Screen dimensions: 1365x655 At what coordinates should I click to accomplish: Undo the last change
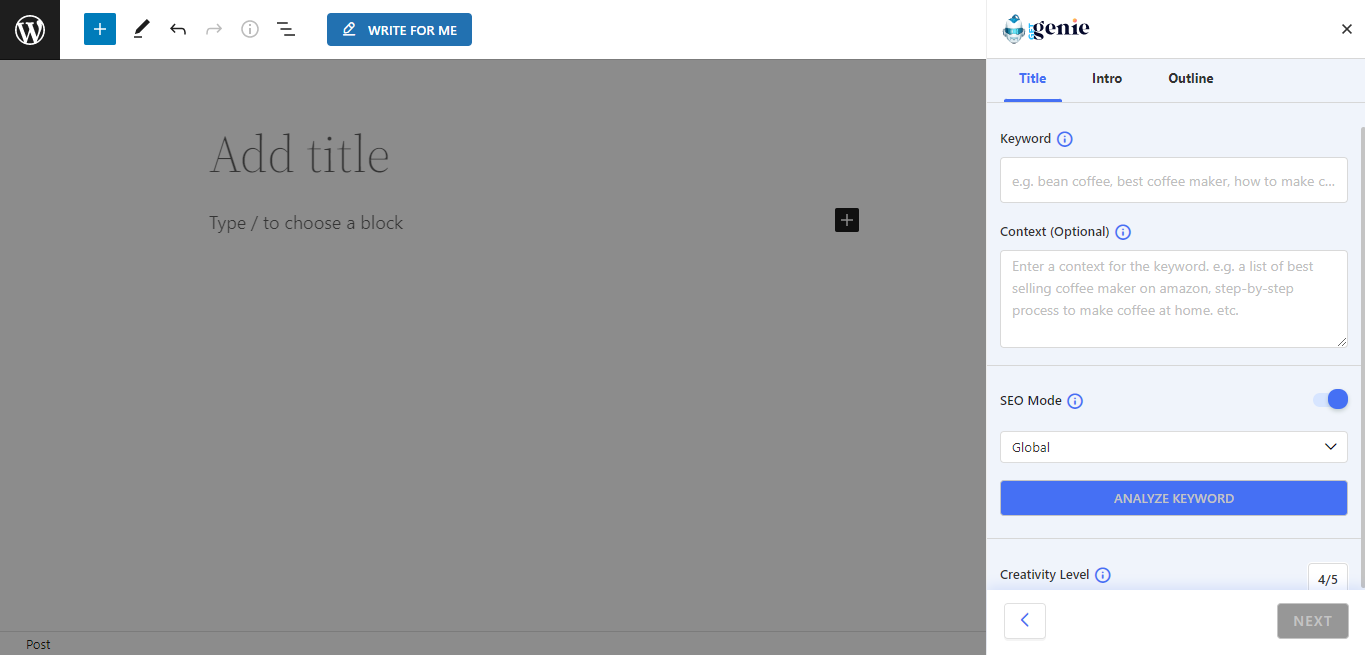point(178,29)
